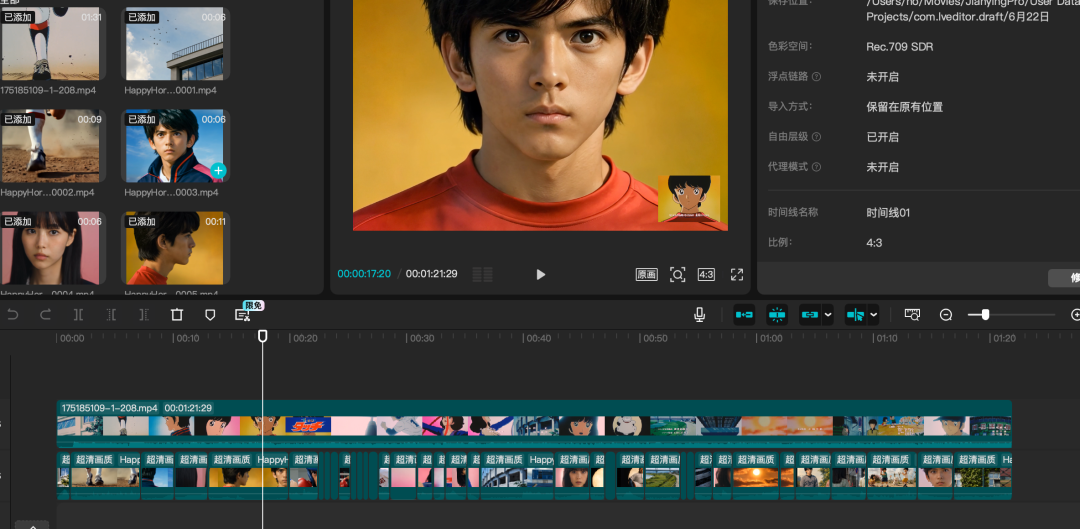
Task: Click the preview zoom scan icon
Action: [x=678, y=274]
